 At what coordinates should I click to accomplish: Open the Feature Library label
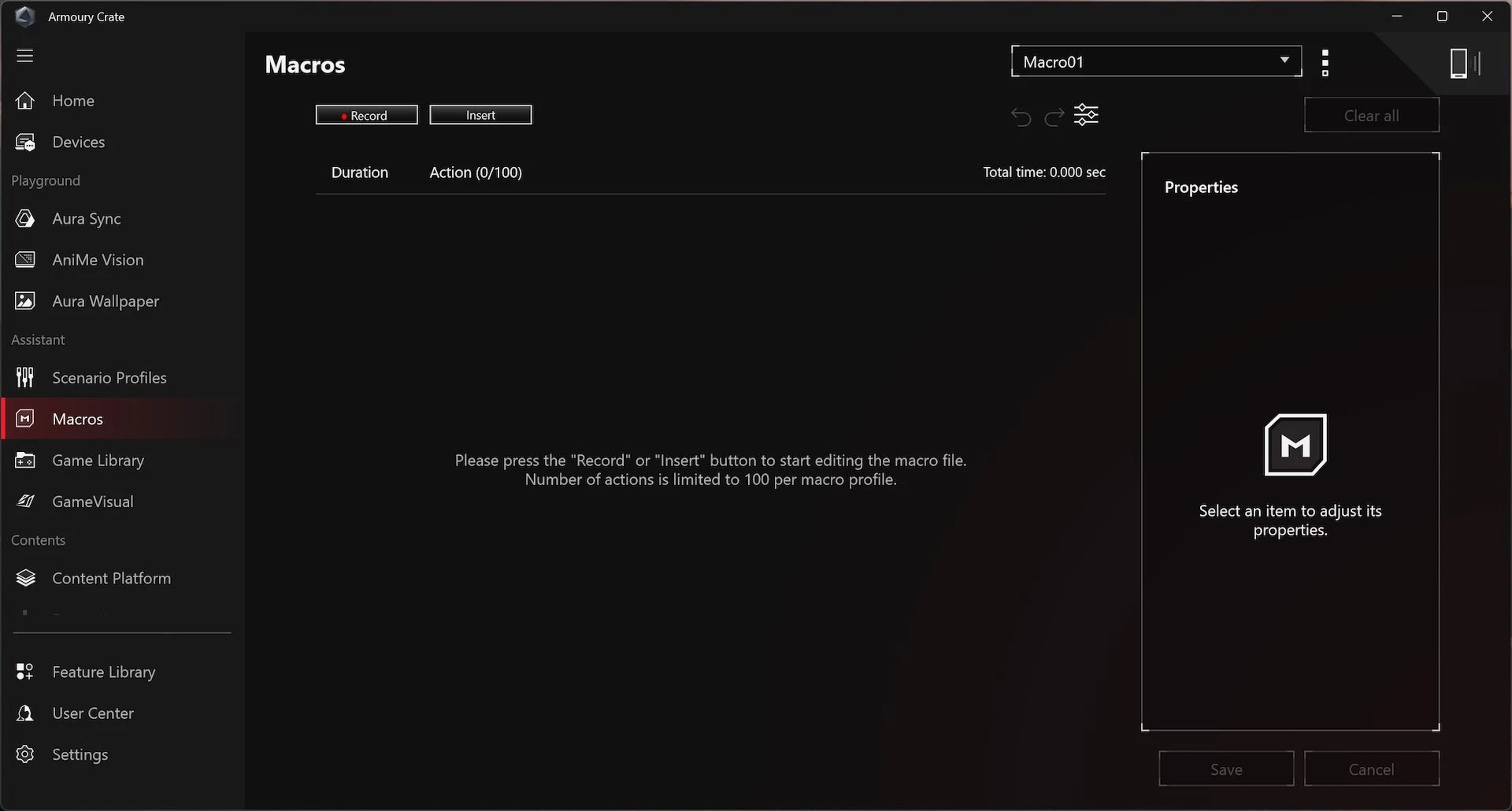104,672
